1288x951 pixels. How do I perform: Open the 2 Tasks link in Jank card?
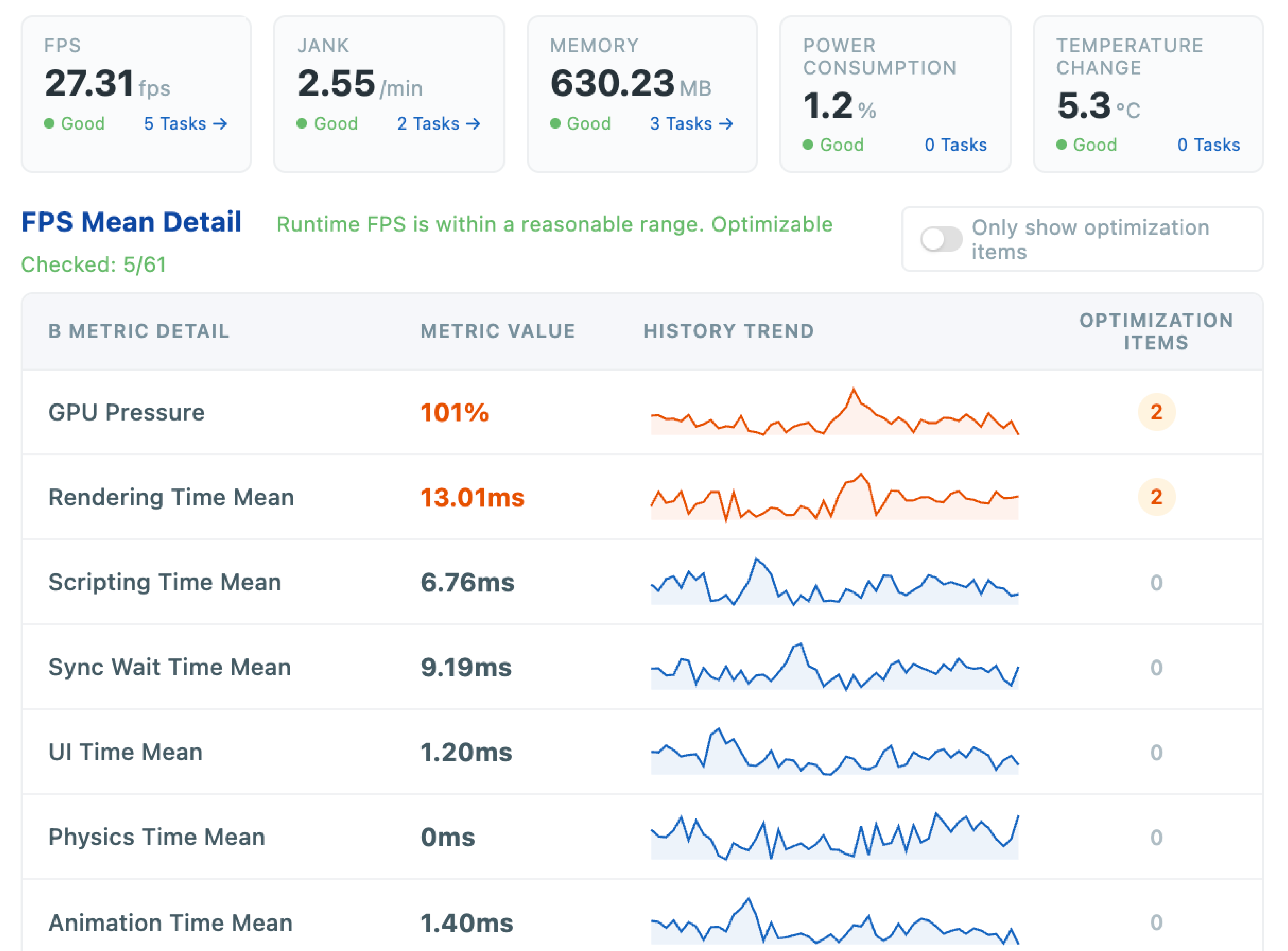coord(439,124)
